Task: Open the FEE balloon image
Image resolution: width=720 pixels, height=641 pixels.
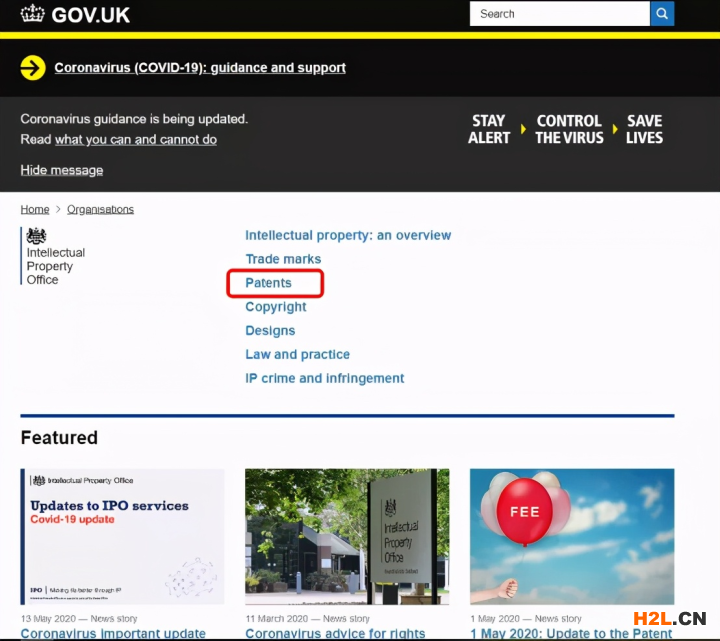Action: tap(572, 536)
